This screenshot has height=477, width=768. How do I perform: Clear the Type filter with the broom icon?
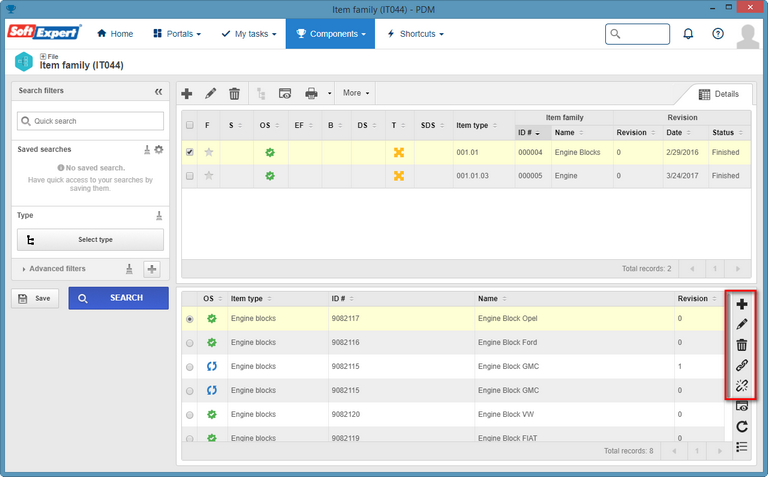pyautogui.click(x=159, y=215)
